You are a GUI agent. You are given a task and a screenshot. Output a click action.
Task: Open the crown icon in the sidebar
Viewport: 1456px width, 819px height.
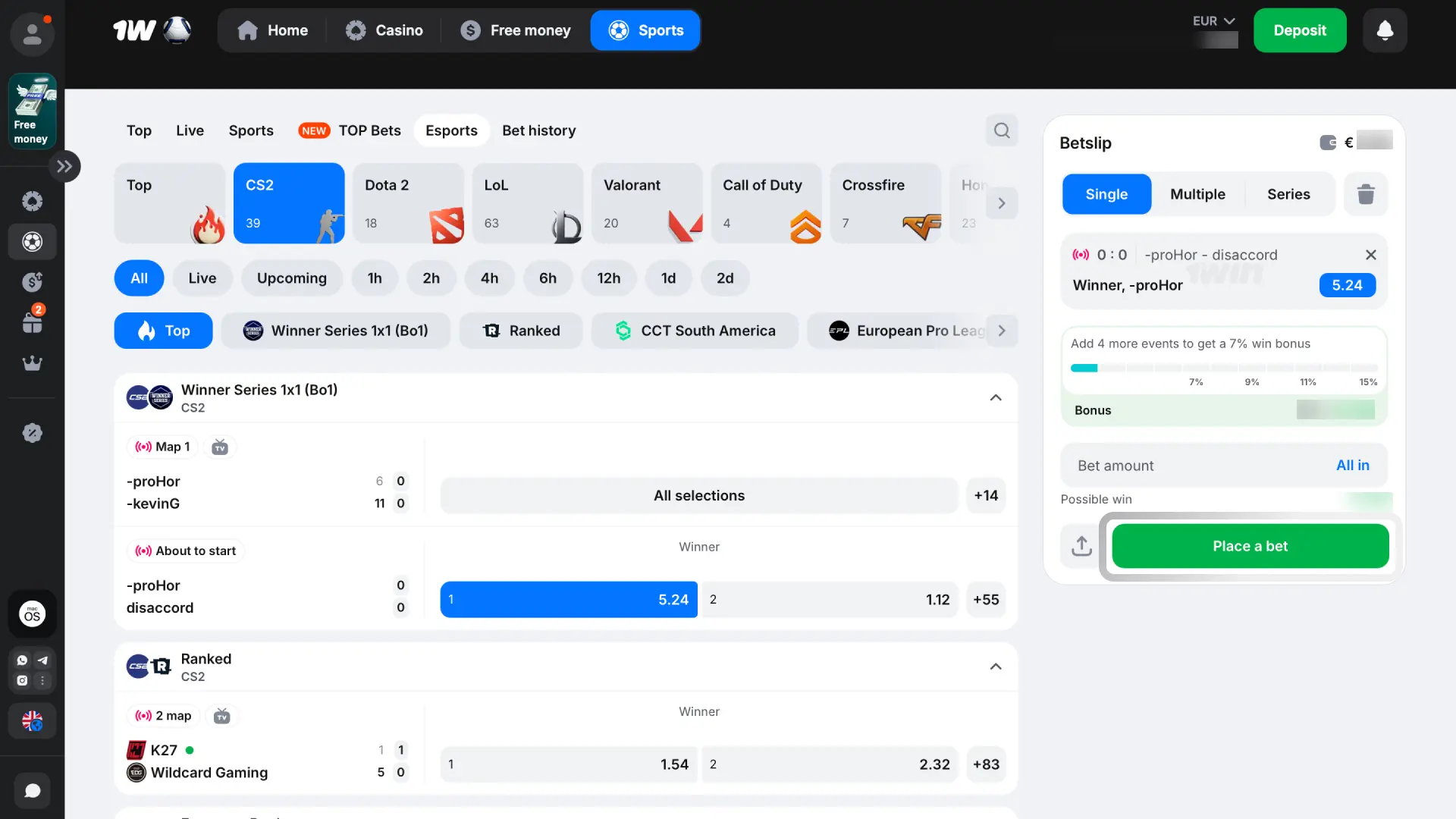[x=32, y=363]
